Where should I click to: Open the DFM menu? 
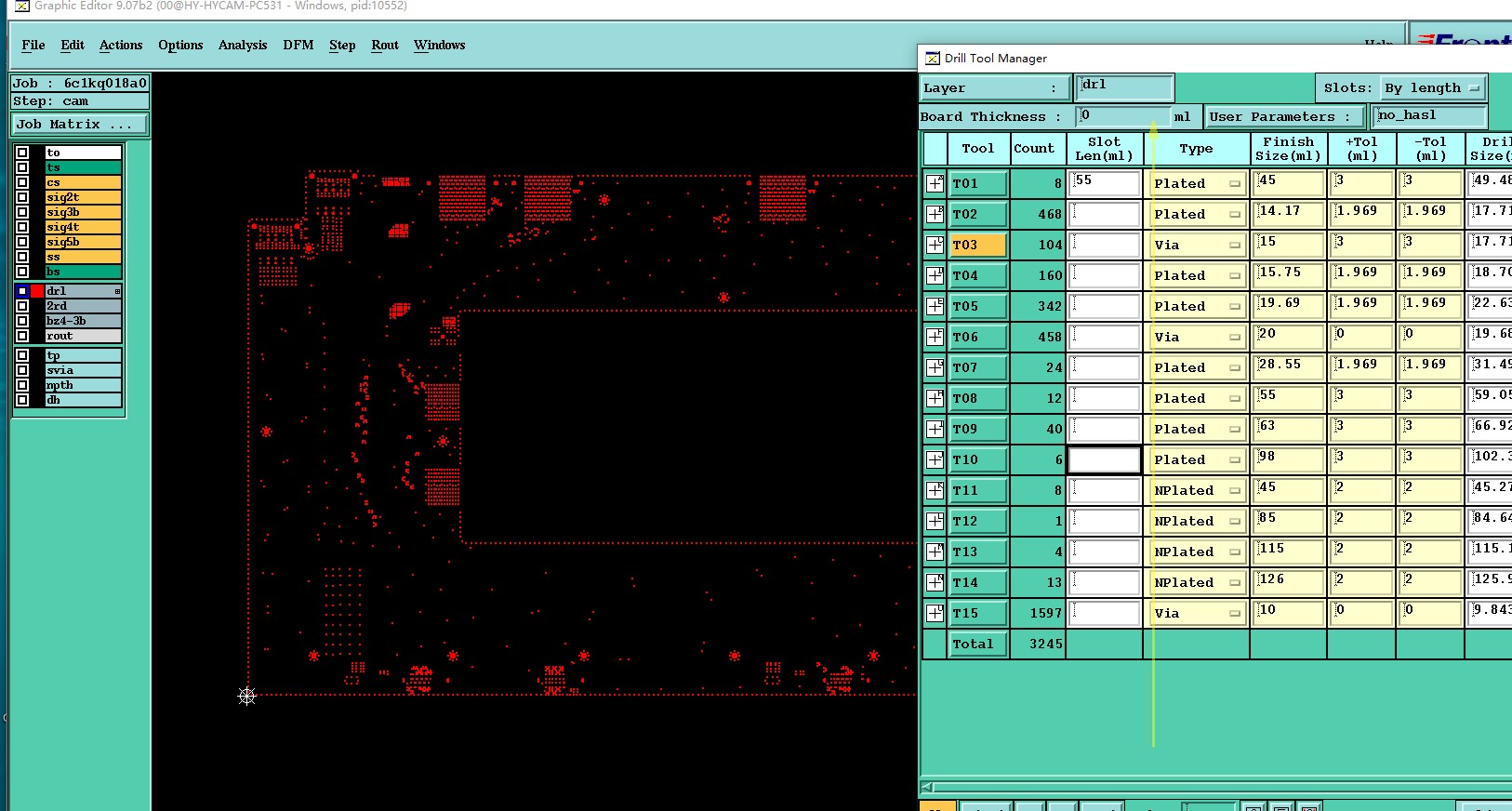(298, 45)
